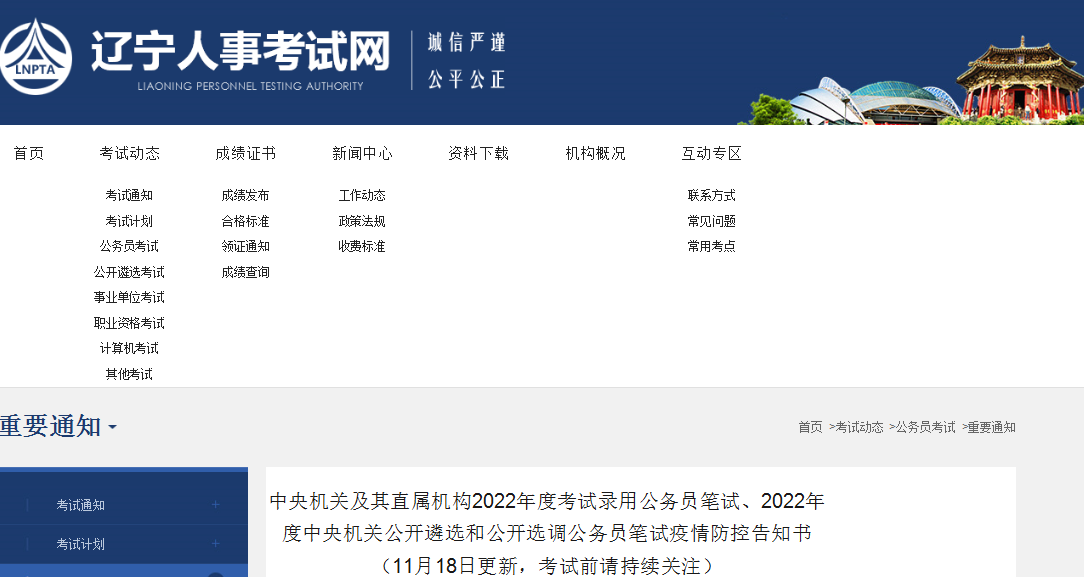Click the article title about 2022年度考试录用公务员笔试
This screenshot has height=577, width=1084.
tap(547, 533)
